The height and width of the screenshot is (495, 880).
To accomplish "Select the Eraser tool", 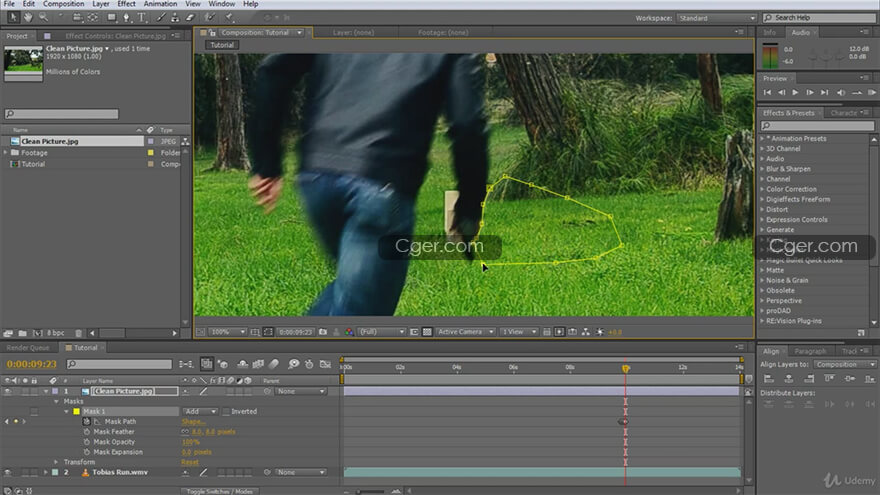I will [192, 17].
